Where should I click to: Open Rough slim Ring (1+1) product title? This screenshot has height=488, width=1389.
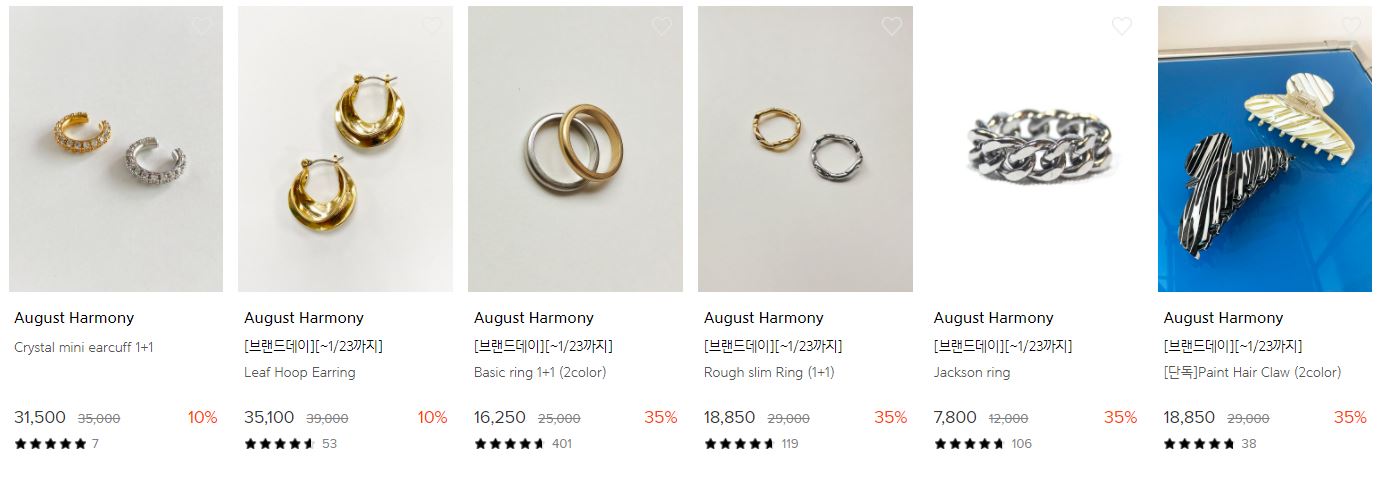(x=769, y=372)
